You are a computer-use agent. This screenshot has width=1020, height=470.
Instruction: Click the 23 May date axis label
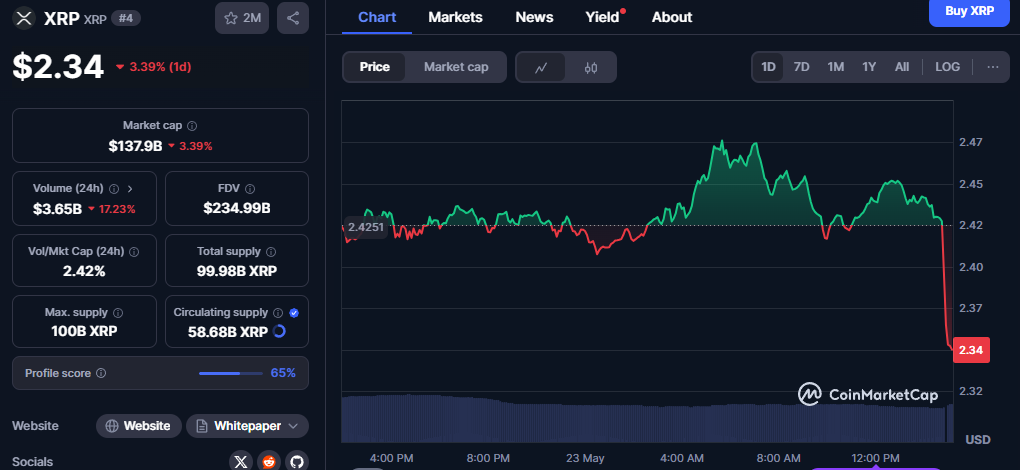(585, 458)
